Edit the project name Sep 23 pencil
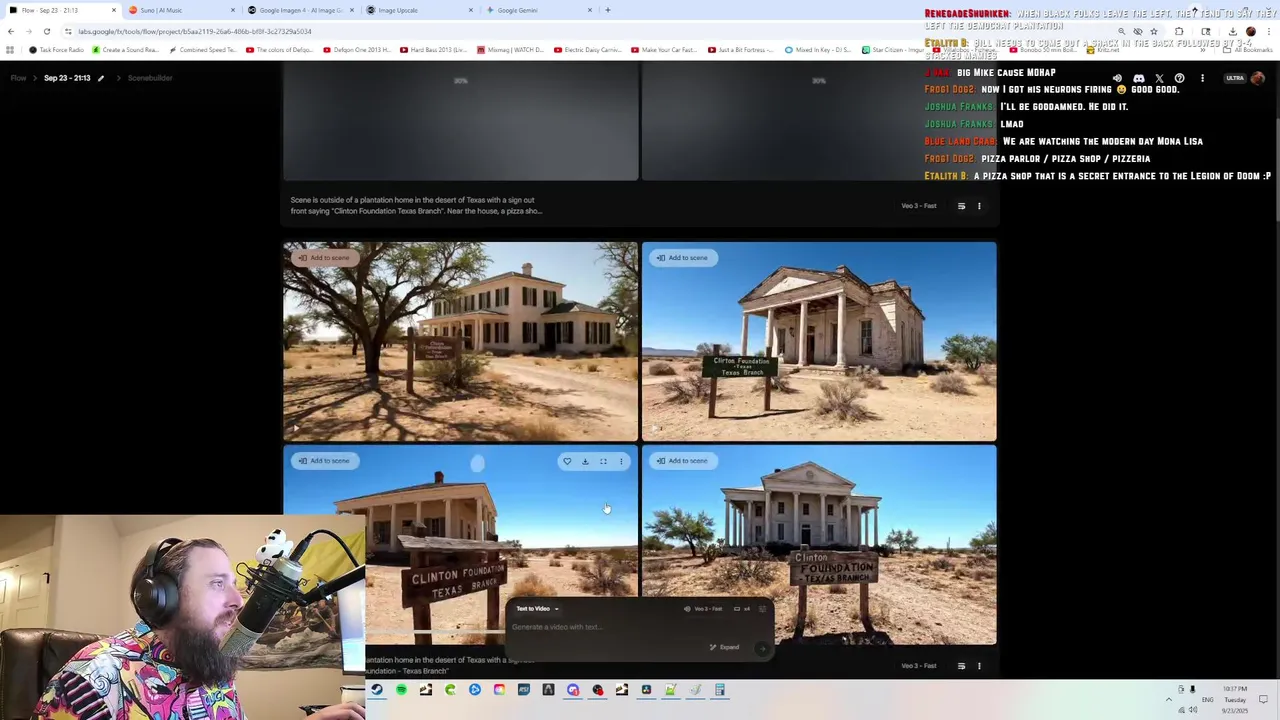 pos(100,78)
